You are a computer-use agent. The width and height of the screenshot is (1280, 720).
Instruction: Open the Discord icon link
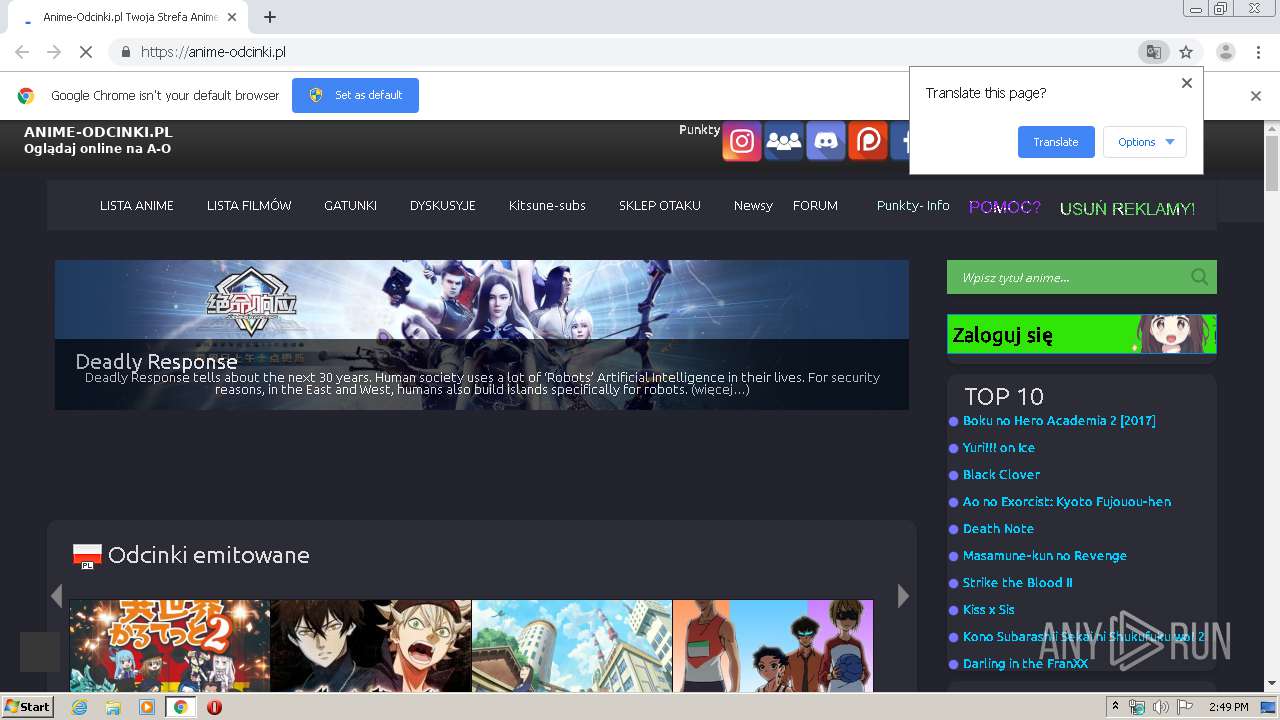point(826,141)
